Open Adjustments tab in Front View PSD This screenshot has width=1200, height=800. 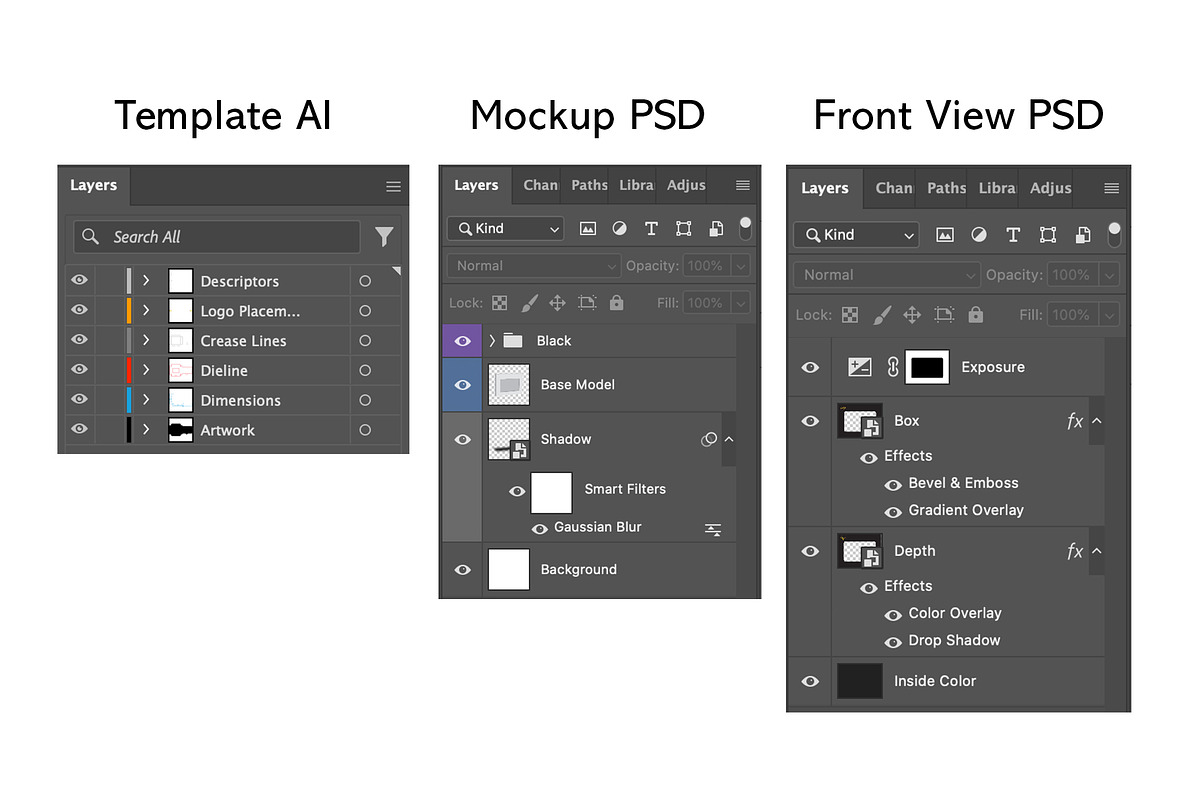(x=1050, y=188)
